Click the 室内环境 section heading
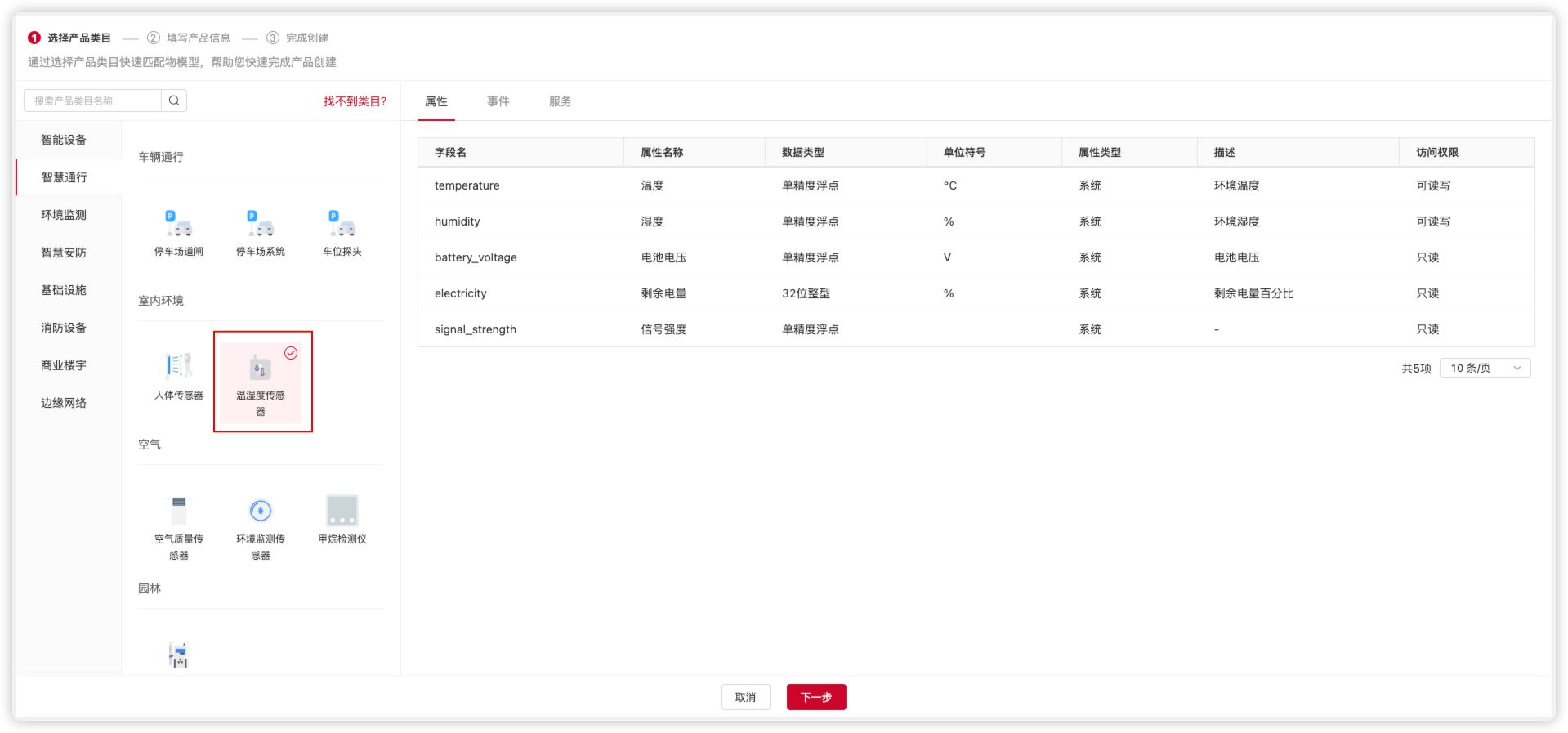 [x=161, y=301]
